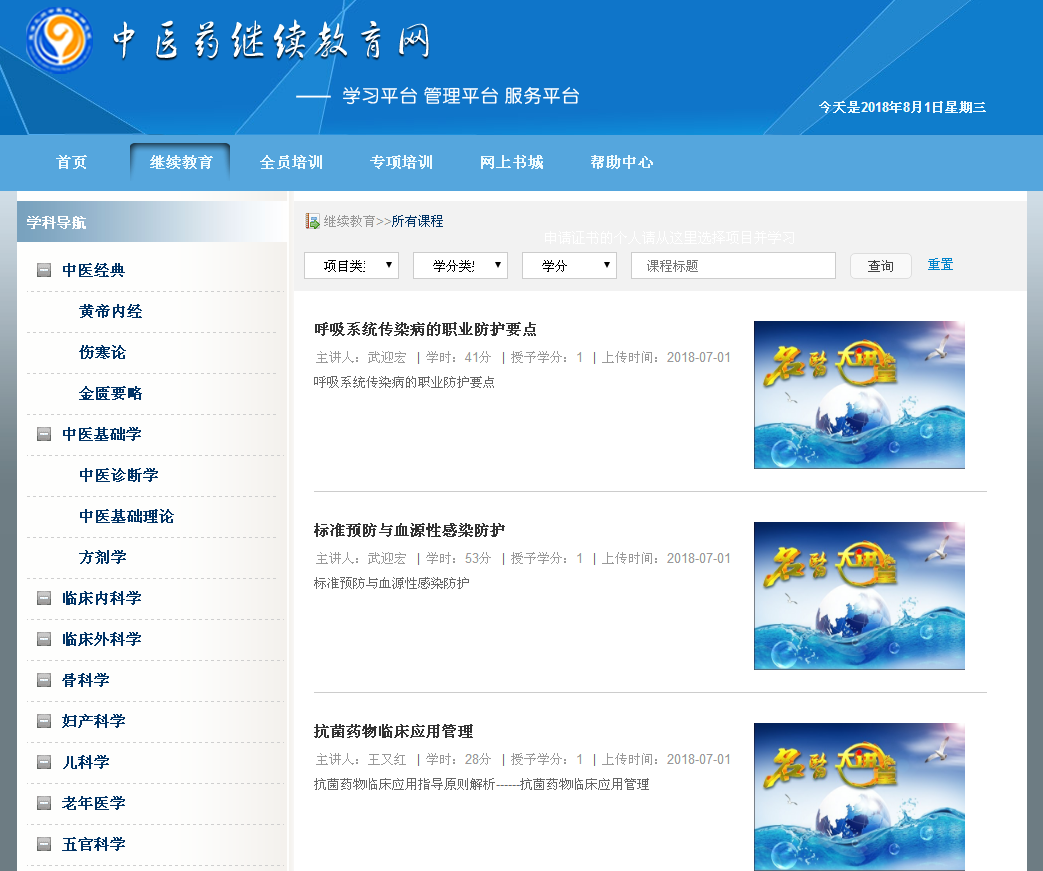Open the 网上书城 nav tab

pos(511,162)
